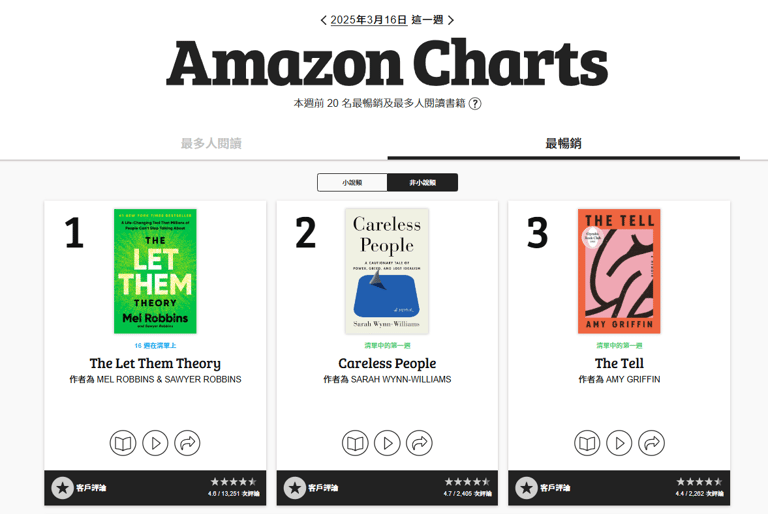Go to next week using right chevron
Screen dimensions: 768x514
(451, 20)
